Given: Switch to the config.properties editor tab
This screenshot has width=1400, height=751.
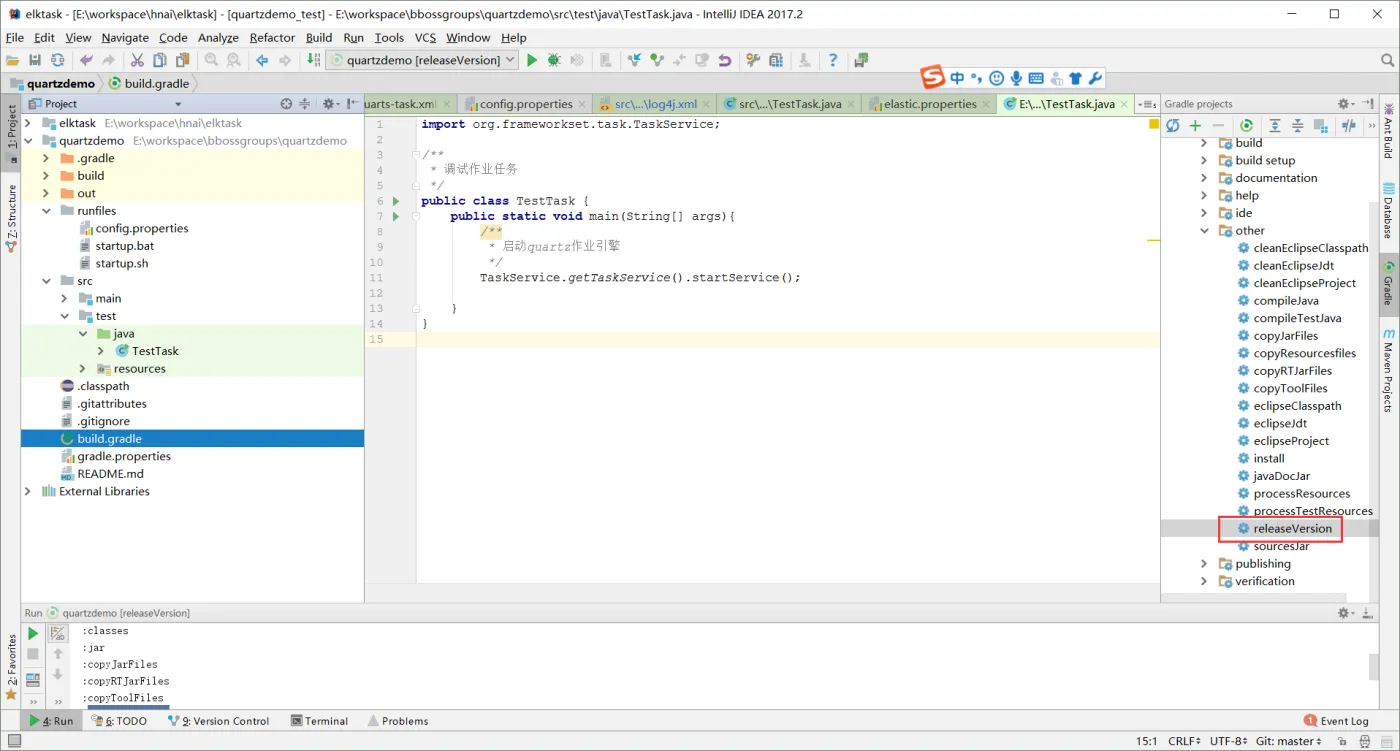Looking at the screenshot, I should pyautogui.click(x=525, y=104).
